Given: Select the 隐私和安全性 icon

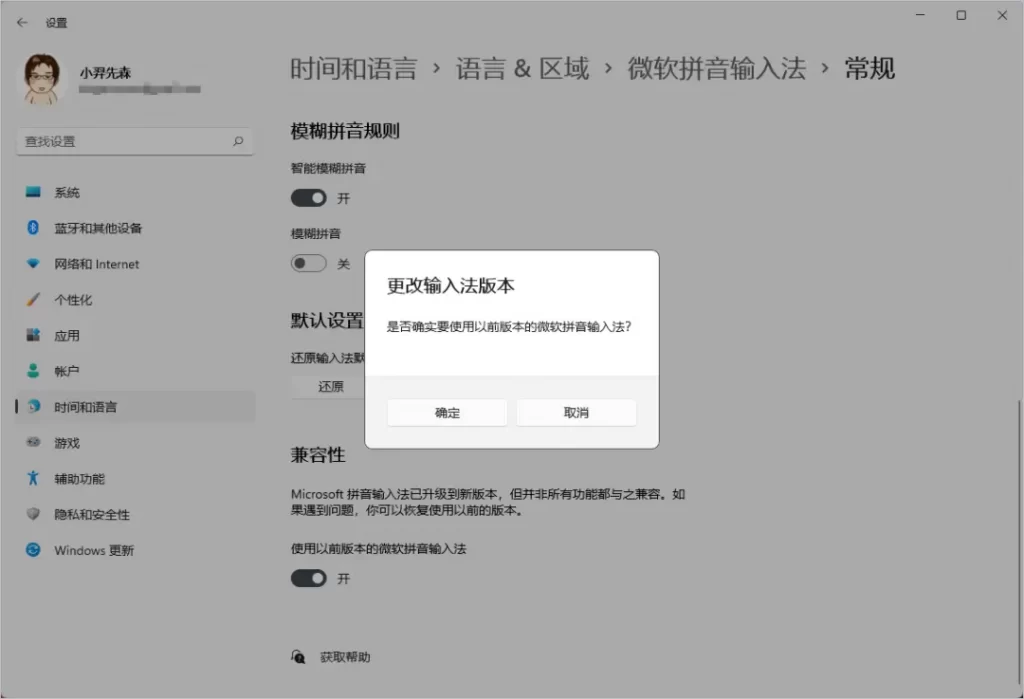Looking at the screenshot, I should (32, 514).
